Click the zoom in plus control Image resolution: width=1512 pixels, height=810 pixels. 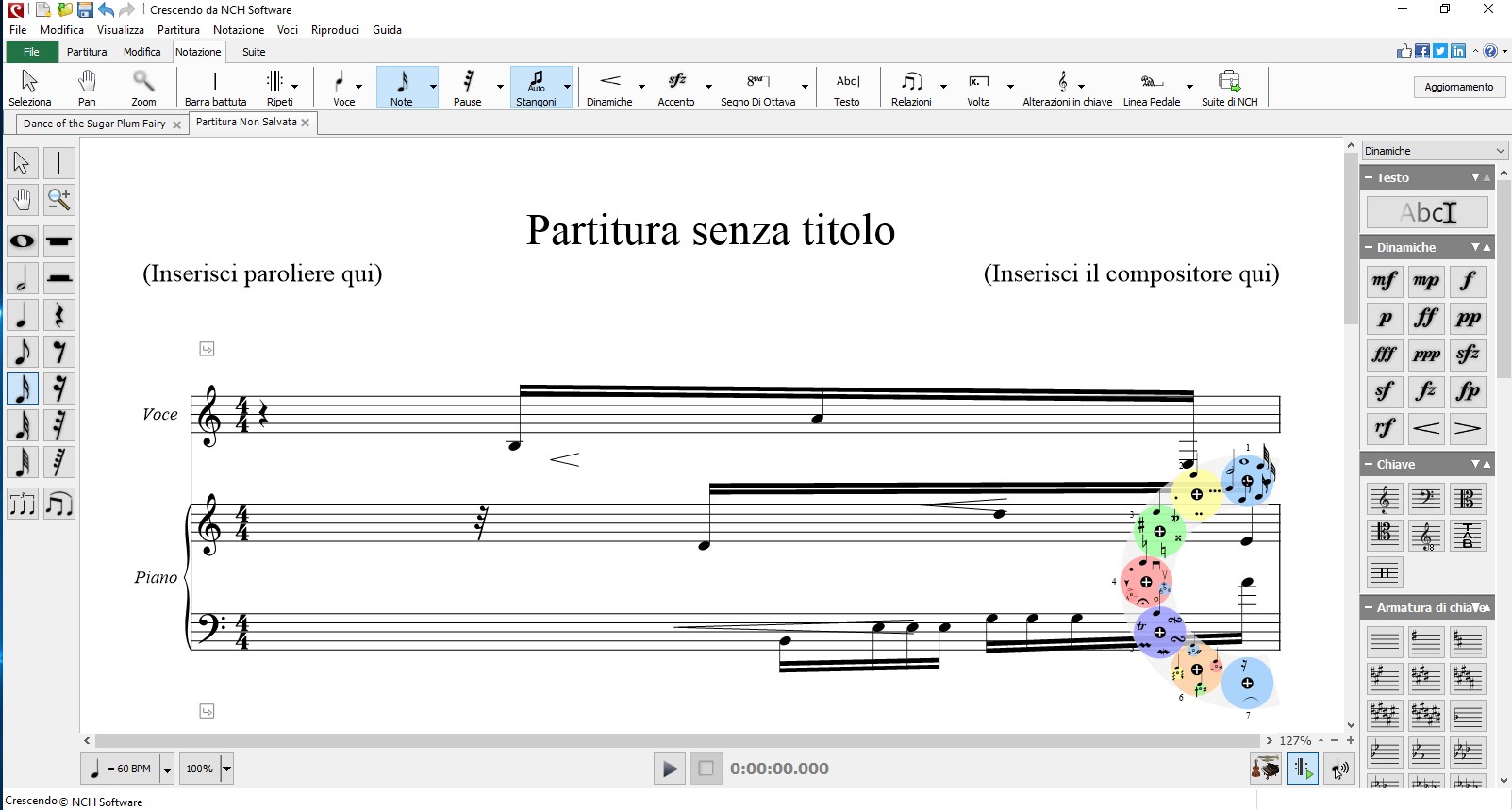coord(1350,740)
